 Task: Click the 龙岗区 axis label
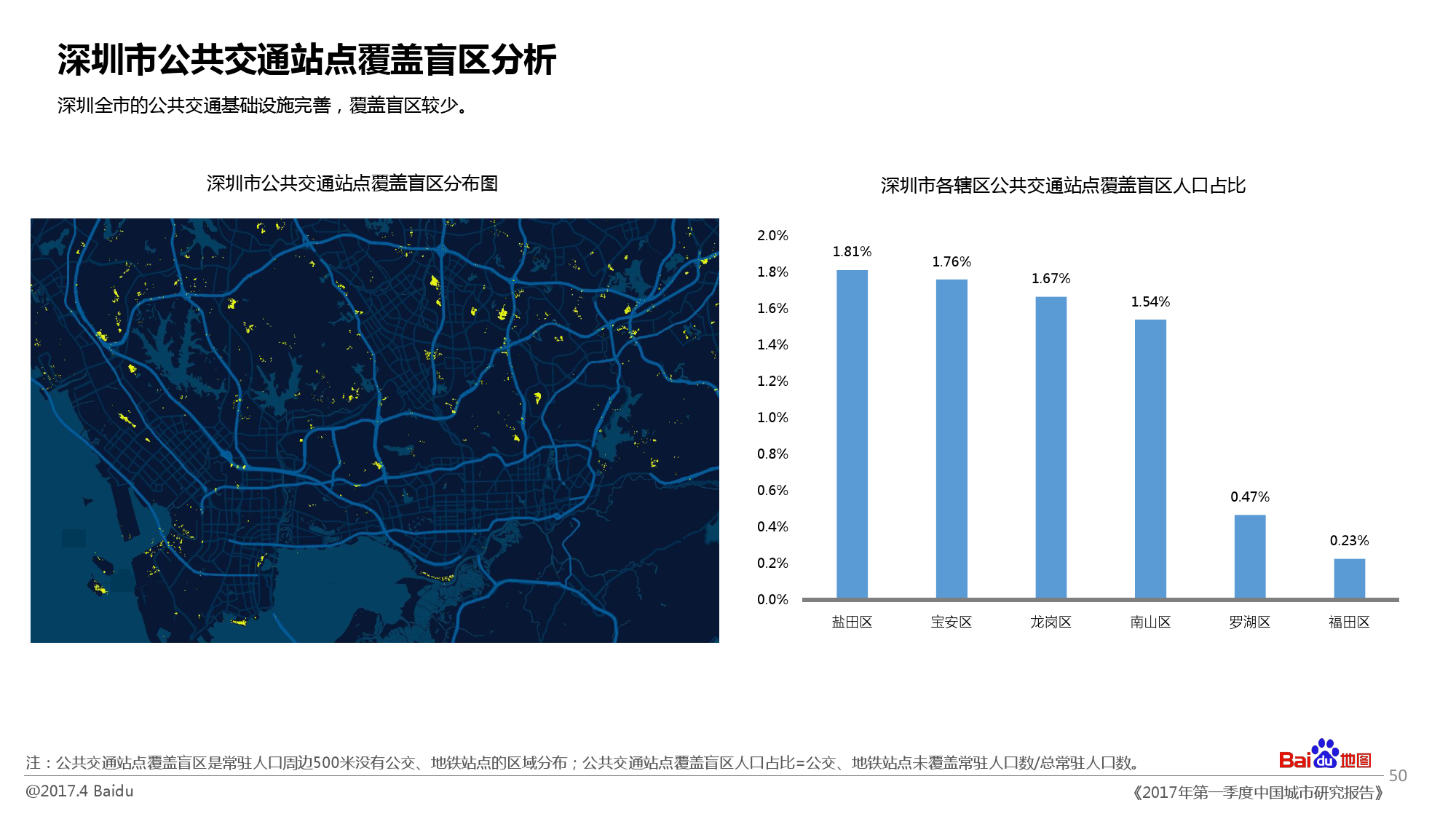[1051, 622]
